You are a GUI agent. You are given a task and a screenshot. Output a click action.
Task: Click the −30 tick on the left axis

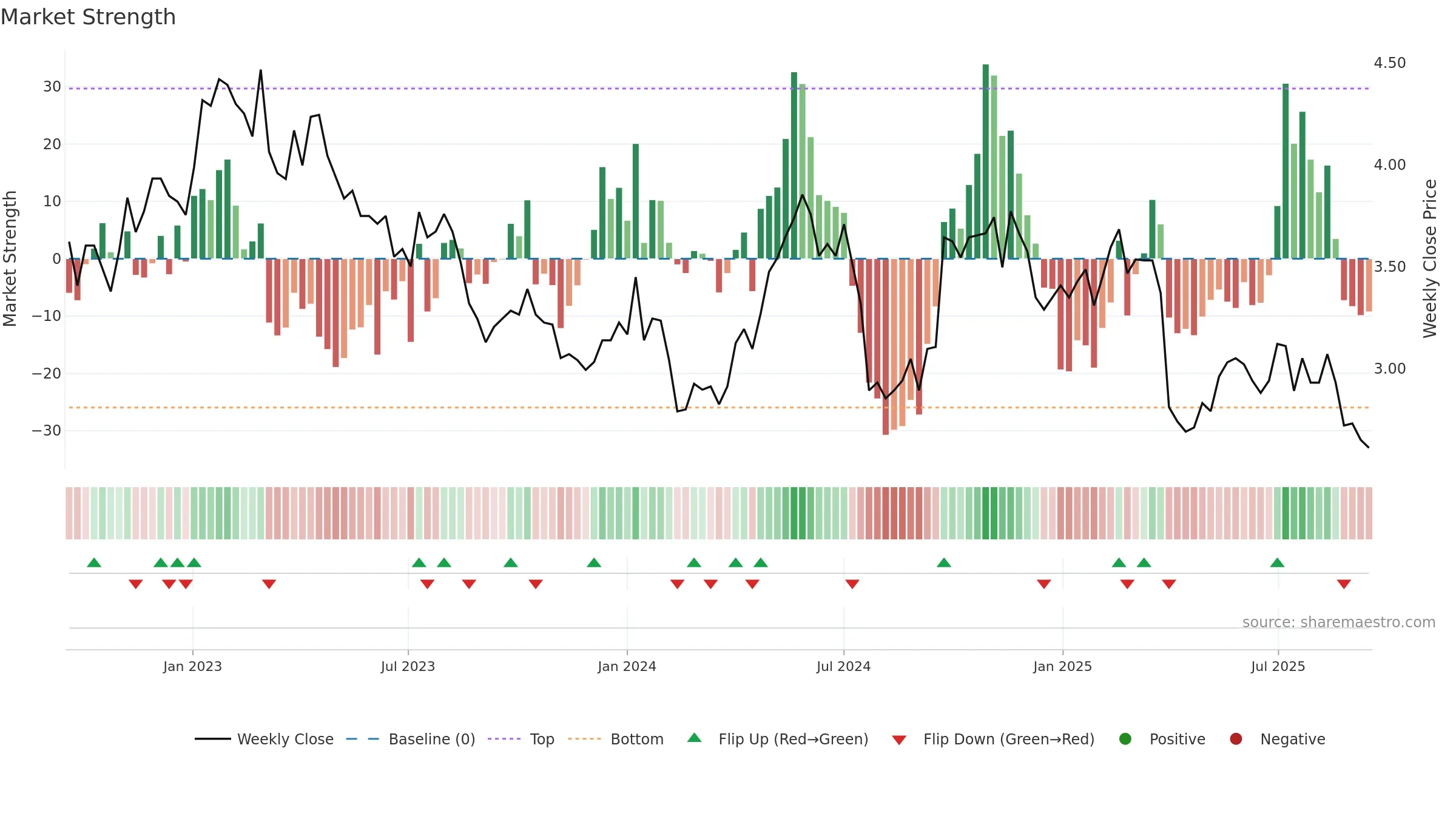pos(47,431)
